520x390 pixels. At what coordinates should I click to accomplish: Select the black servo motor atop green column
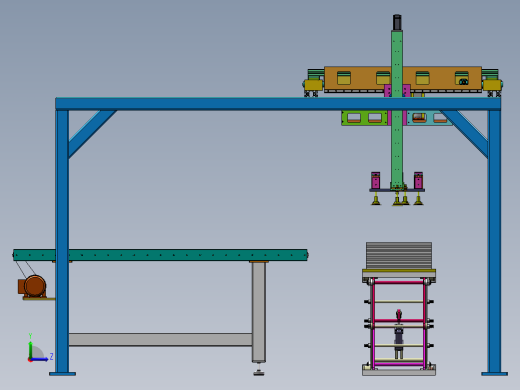click(x=397, y=22)
